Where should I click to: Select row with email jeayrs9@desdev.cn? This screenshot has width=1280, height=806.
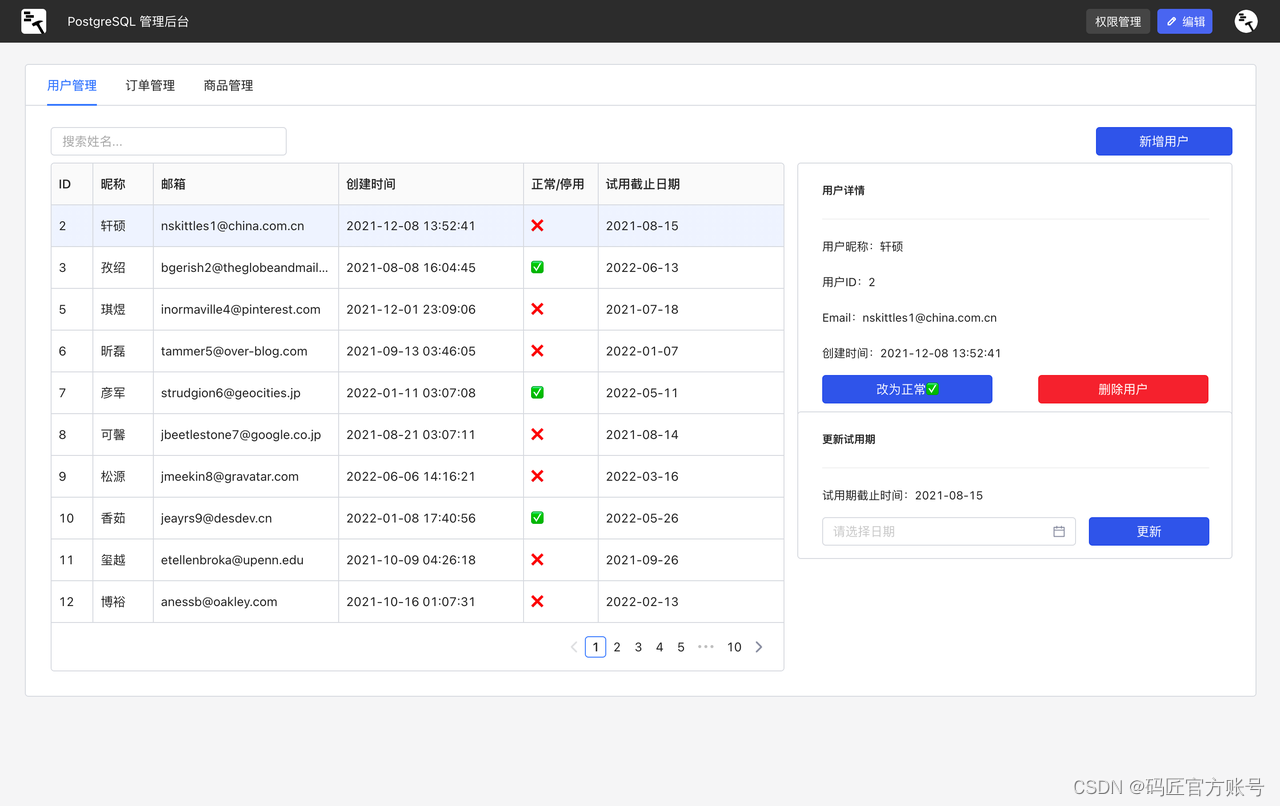[x=418, y=518]
